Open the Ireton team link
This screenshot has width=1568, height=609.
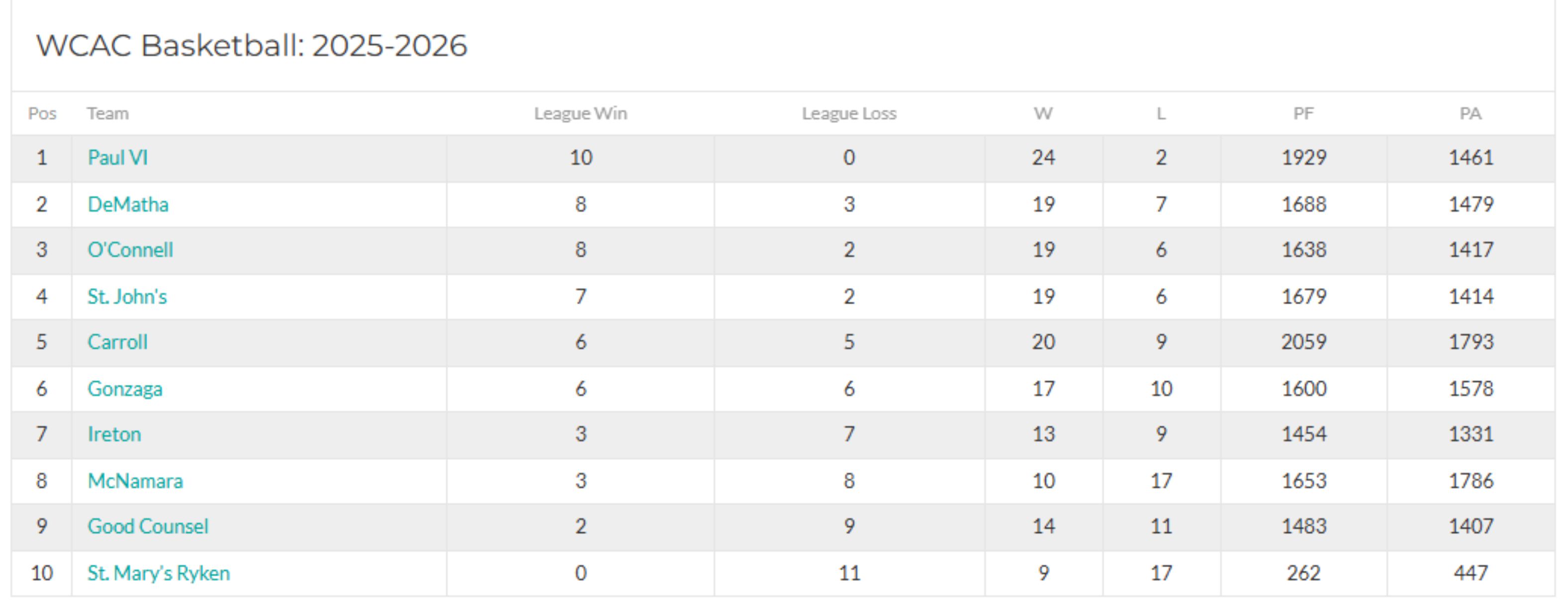(x=114, y=435)
